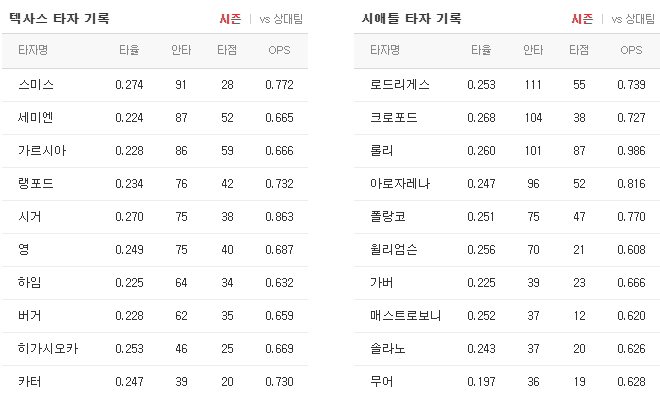Select player 스미스 in Texas list
Image resolution: width=660 pixels, height=405 pixels.
36,85
